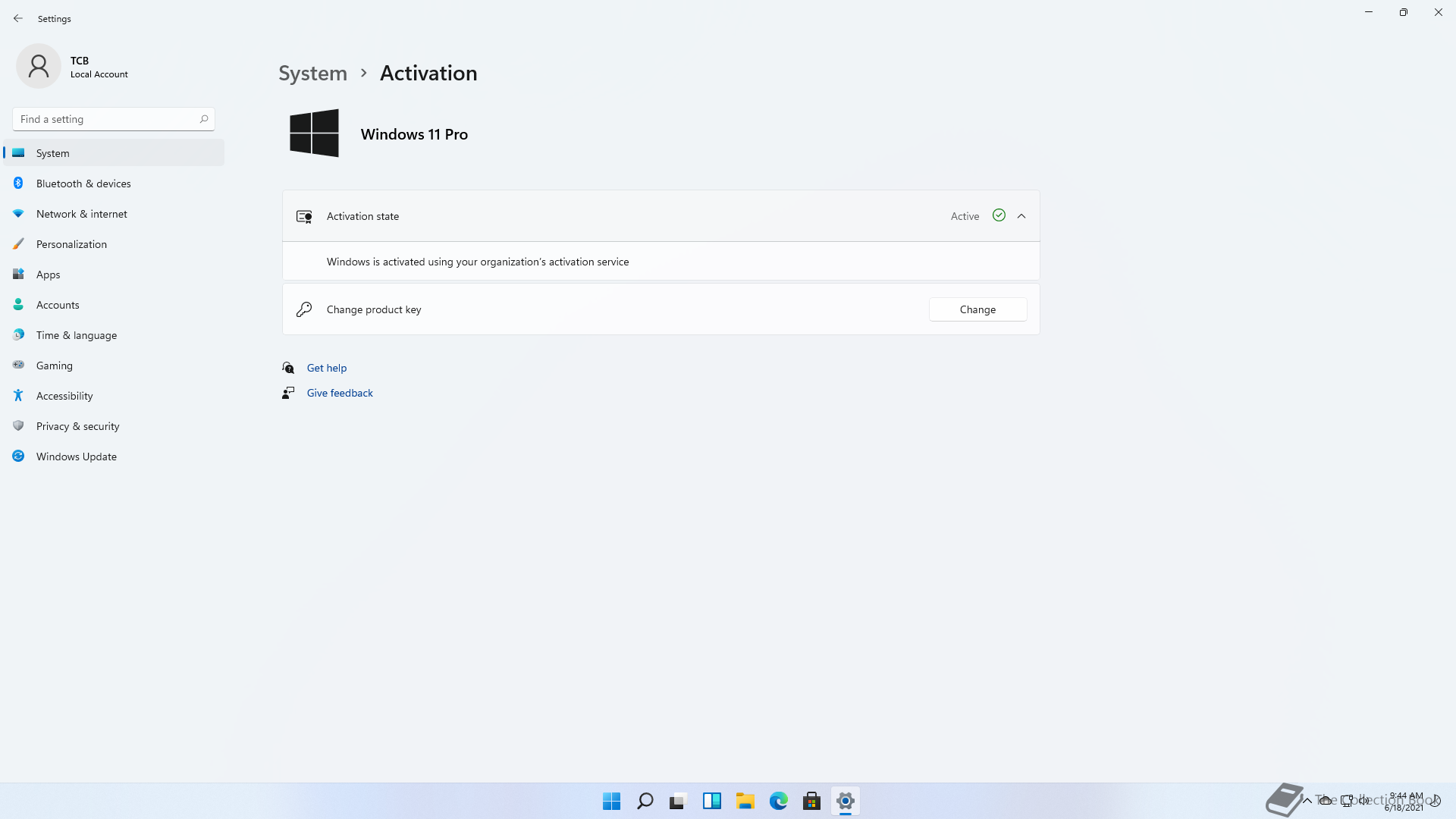Open the clock showing 9:44 AM
Screen dimensions: 1456x819
(1404, 802)
